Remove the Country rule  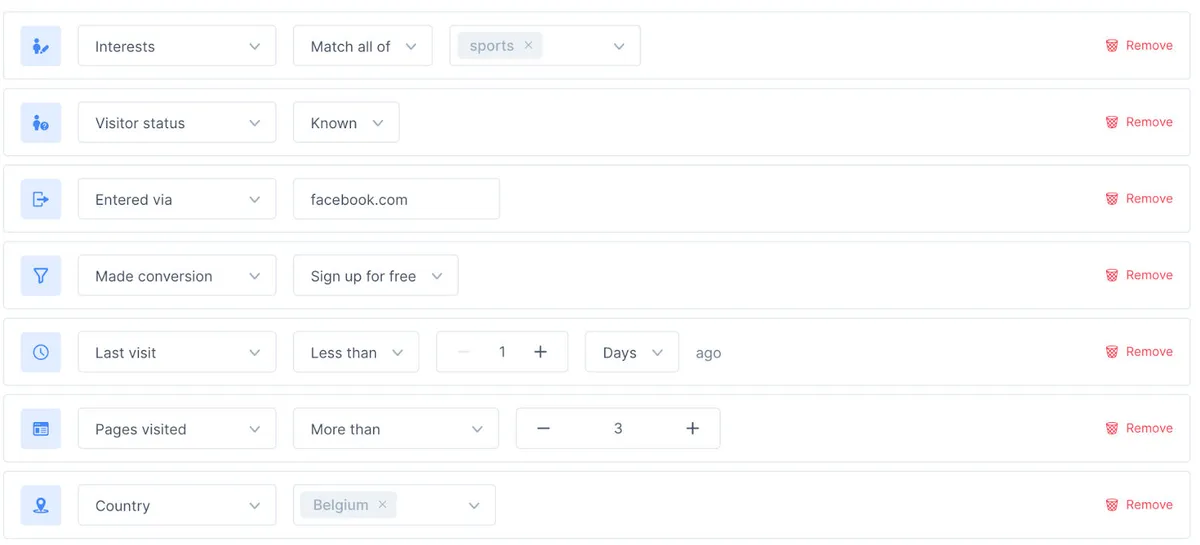tap(1139, 505)
